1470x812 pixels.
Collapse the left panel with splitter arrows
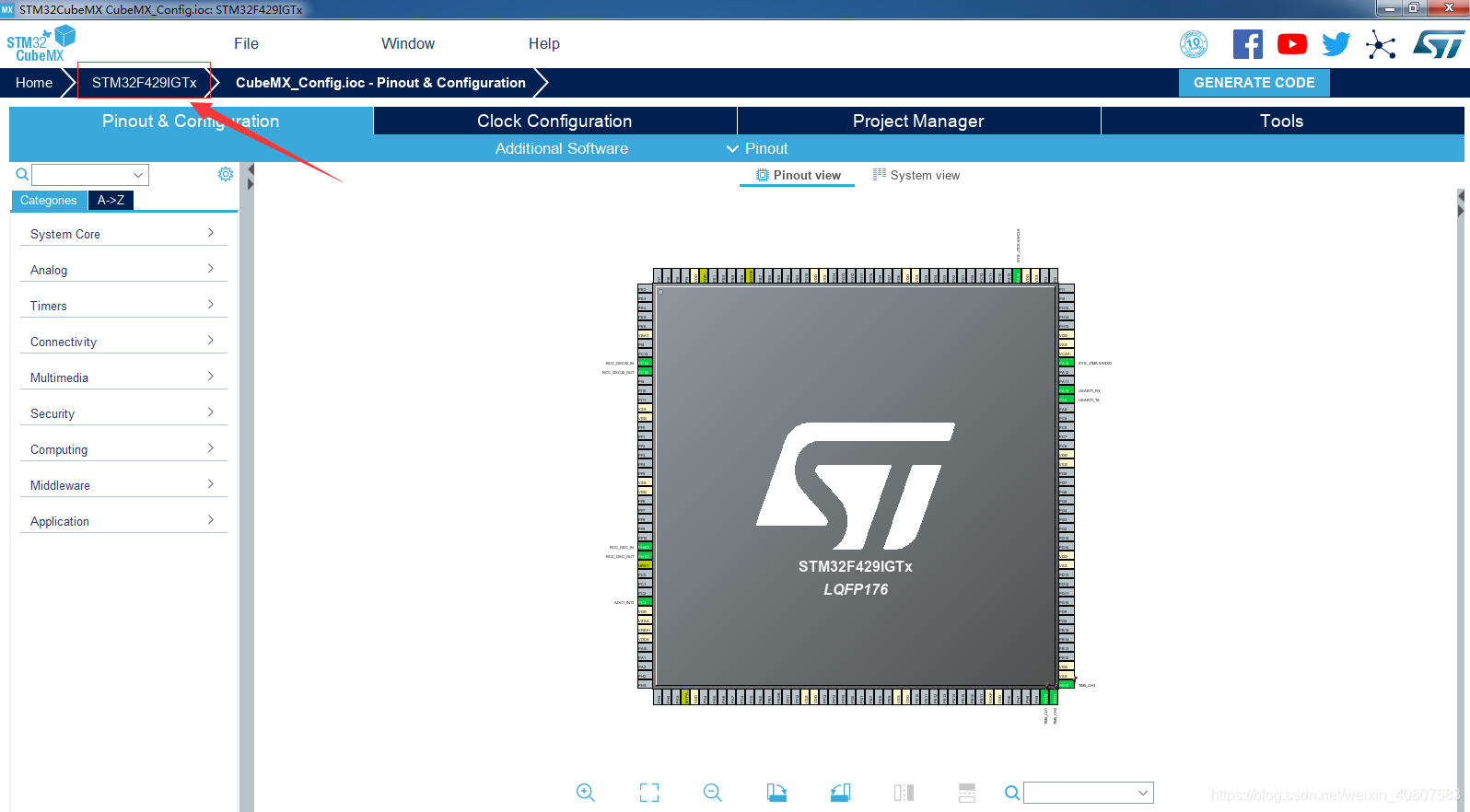250,178
